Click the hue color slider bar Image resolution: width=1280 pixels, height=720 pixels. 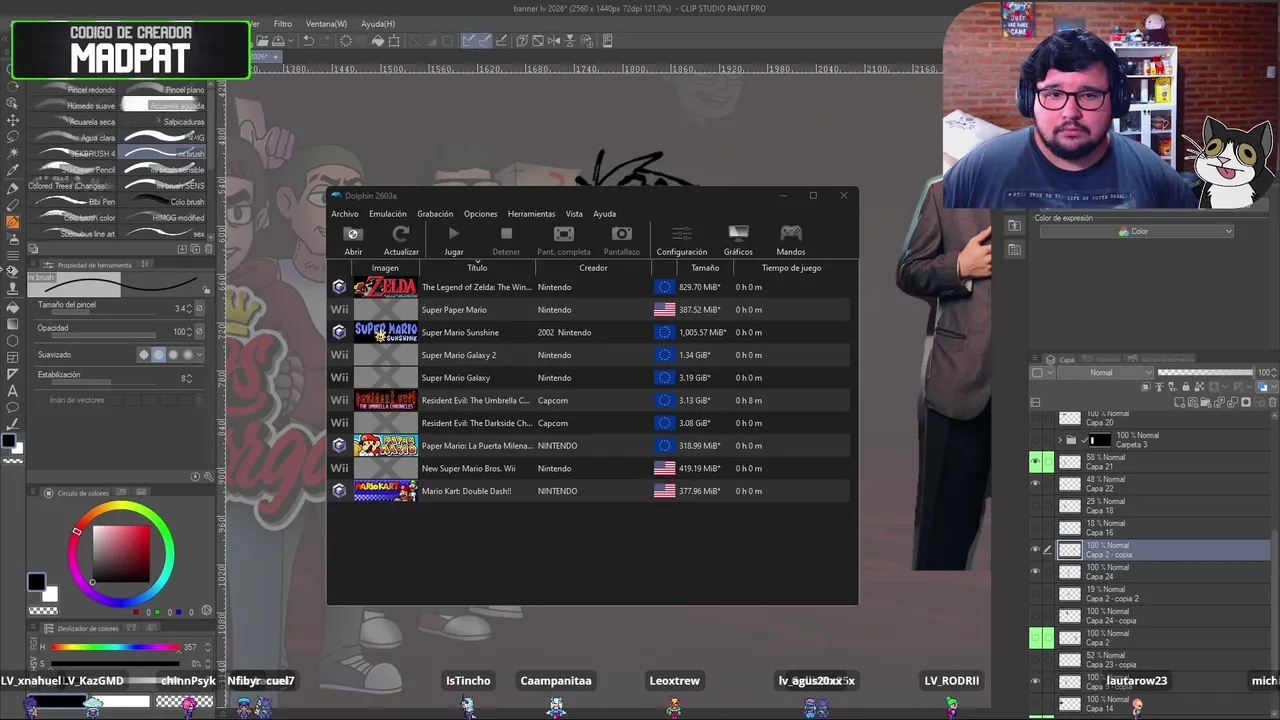coord(116,647)
